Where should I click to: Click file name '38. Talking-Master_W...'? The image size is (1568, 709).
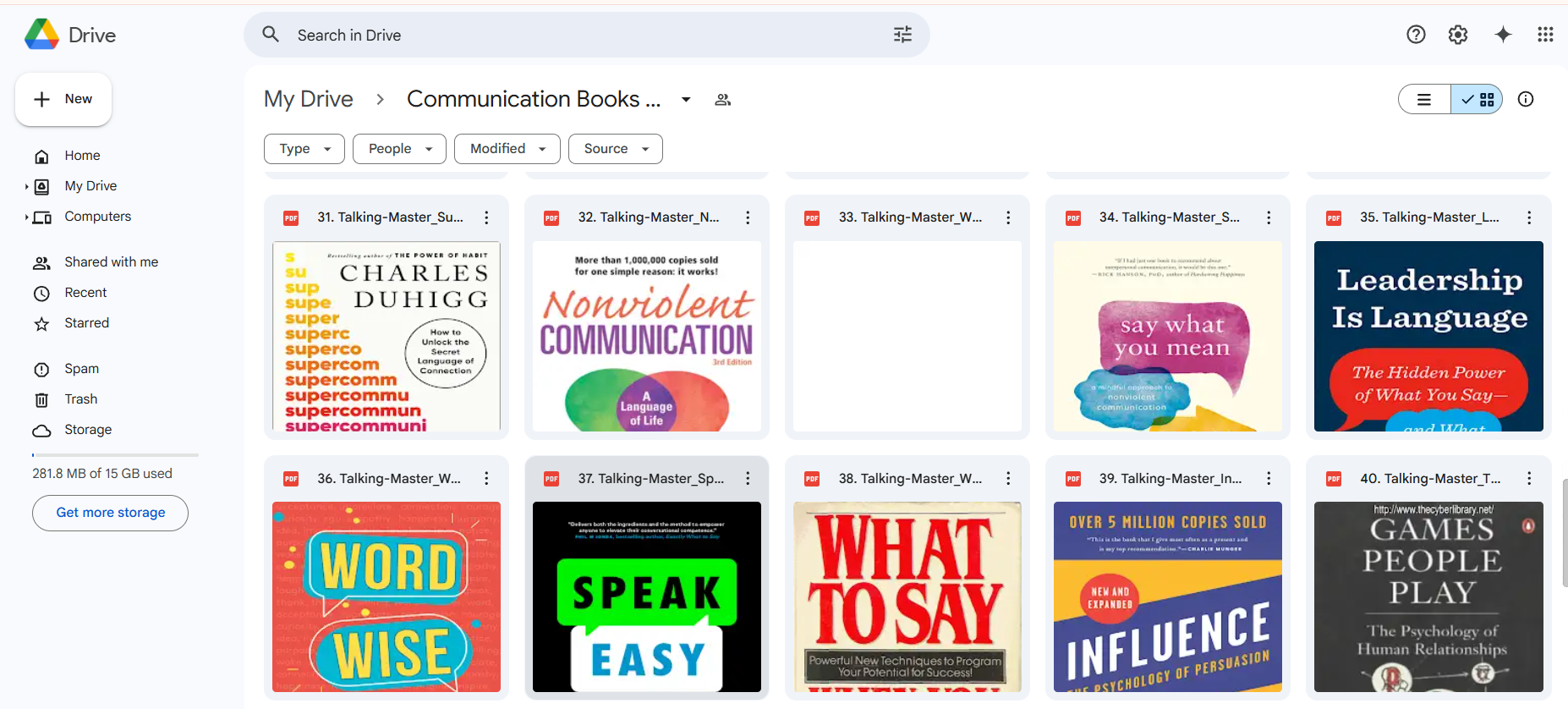coord(911,479)
